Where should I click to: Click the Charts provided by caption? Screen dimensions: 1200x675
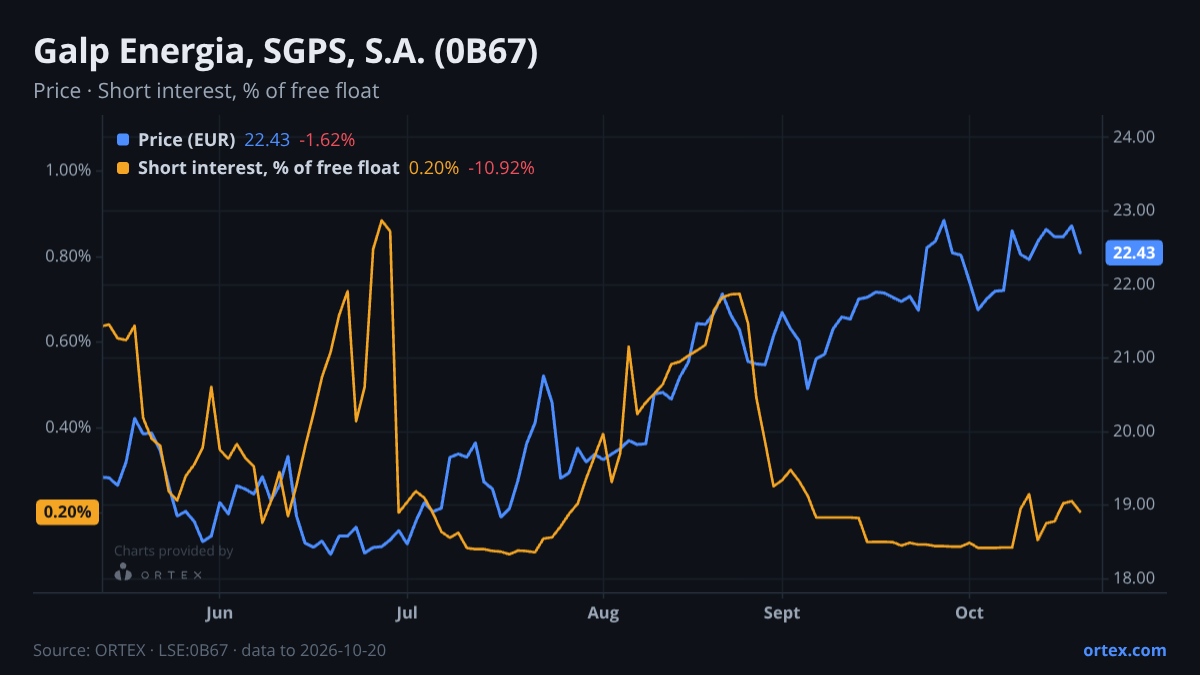(174, 551)
